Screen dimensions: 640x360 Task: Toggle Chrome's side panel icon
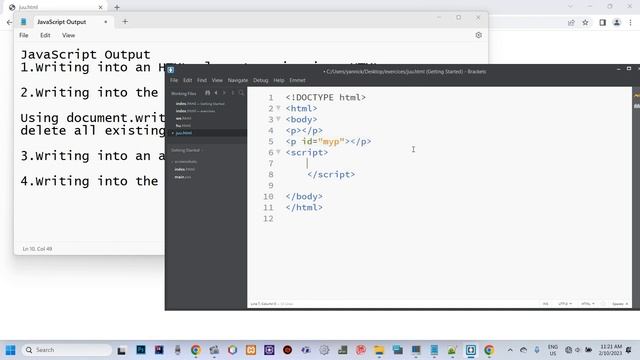click(x=602, y=23)
